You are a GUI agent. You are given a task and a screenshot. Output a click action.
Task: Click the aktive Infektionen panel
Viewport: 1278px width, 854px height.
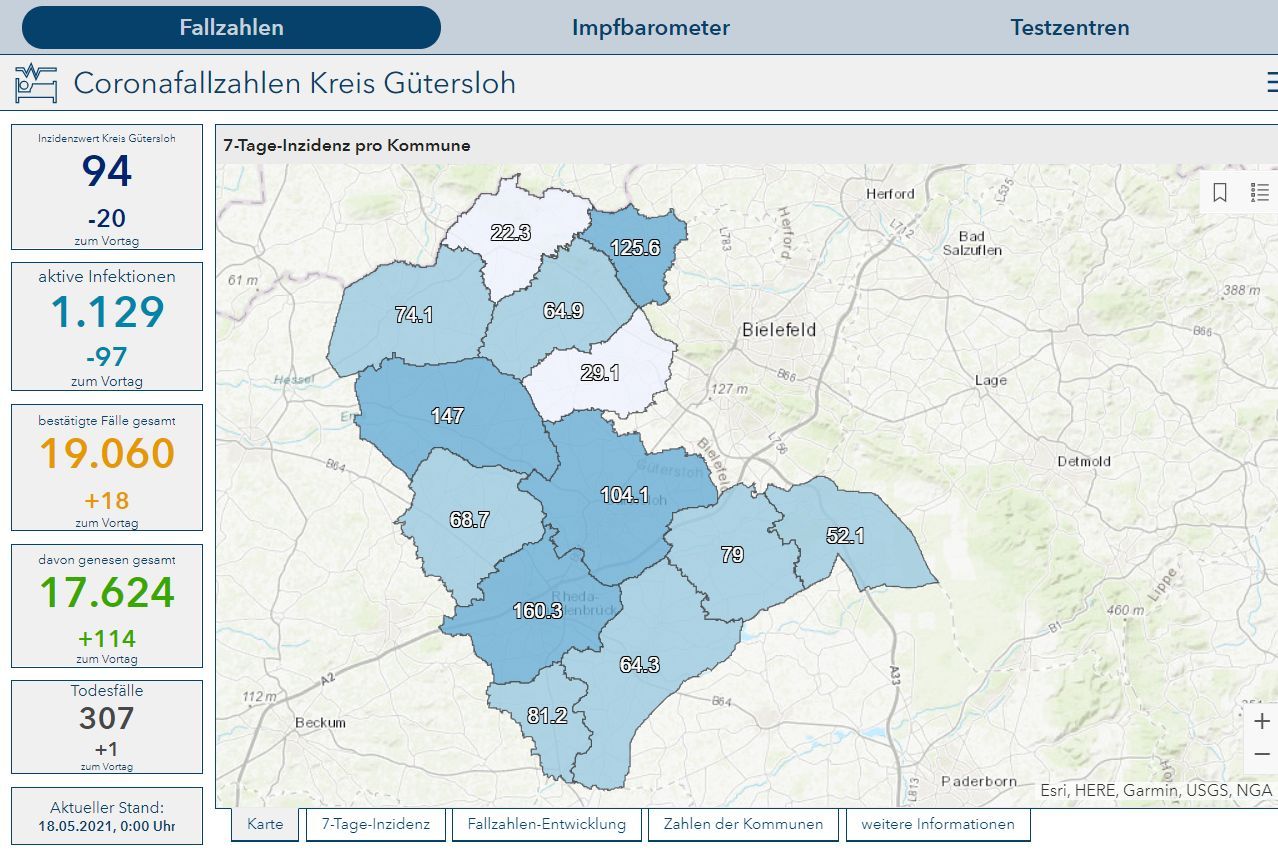coord(107,327)
